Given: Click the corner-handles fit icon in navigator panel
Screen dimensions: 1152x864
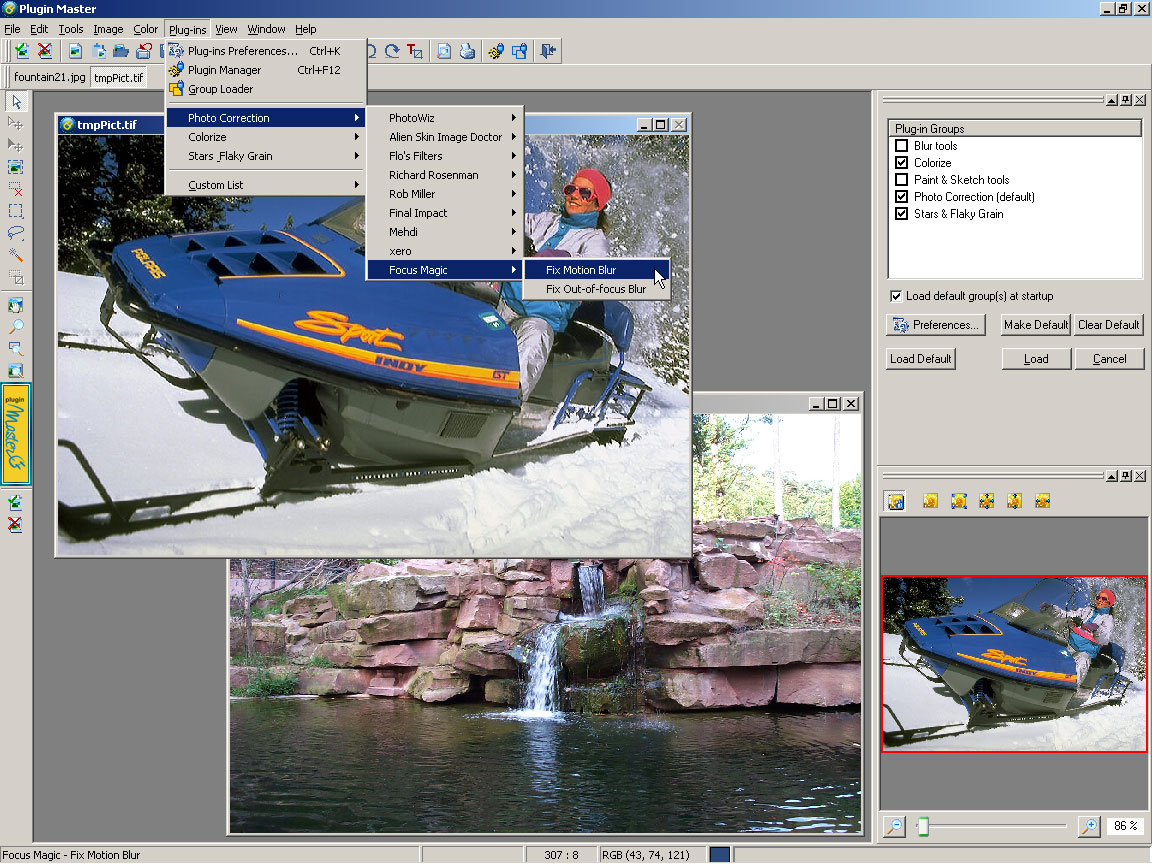Looking at the screenshot, I should 958,501.
